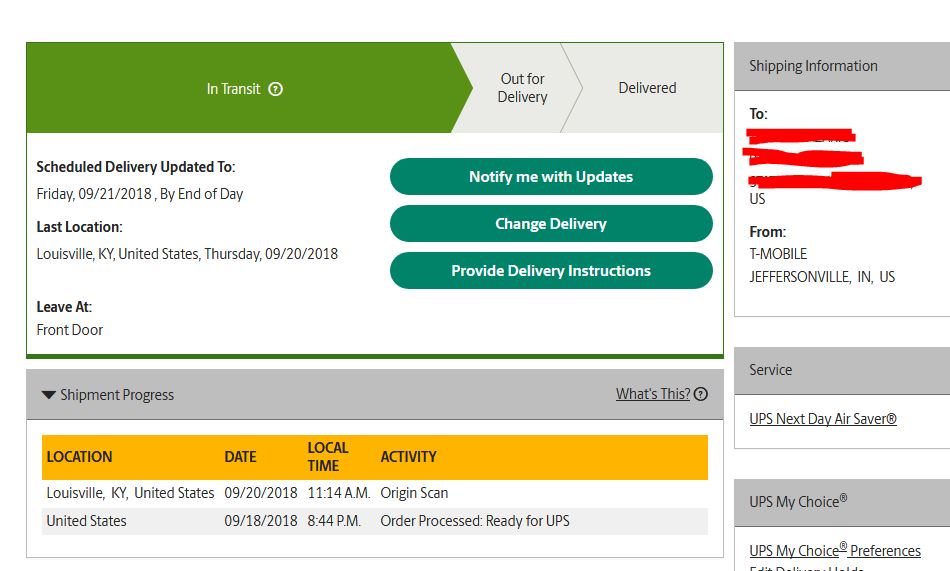950x571 pixels.
Task: Click the Shipping Information panel header
Action: coord(842,66)
